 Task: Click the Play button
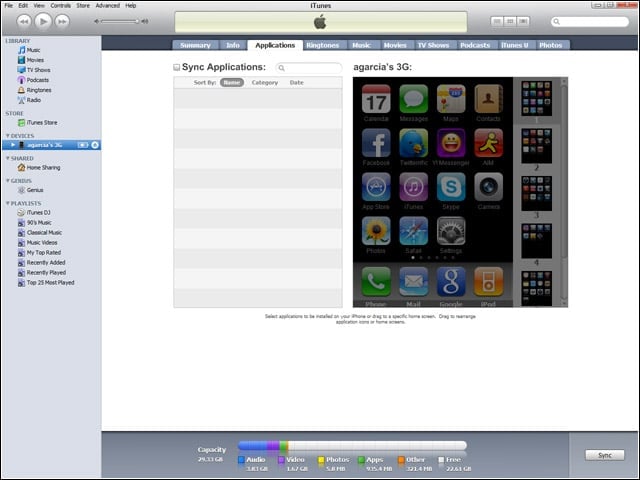(43, 21)
